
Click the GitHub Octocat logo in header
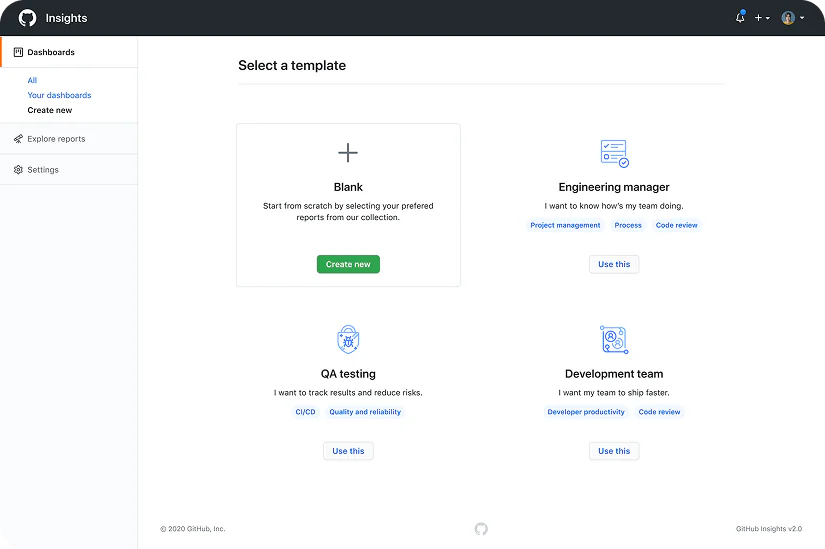coord(27,18)
